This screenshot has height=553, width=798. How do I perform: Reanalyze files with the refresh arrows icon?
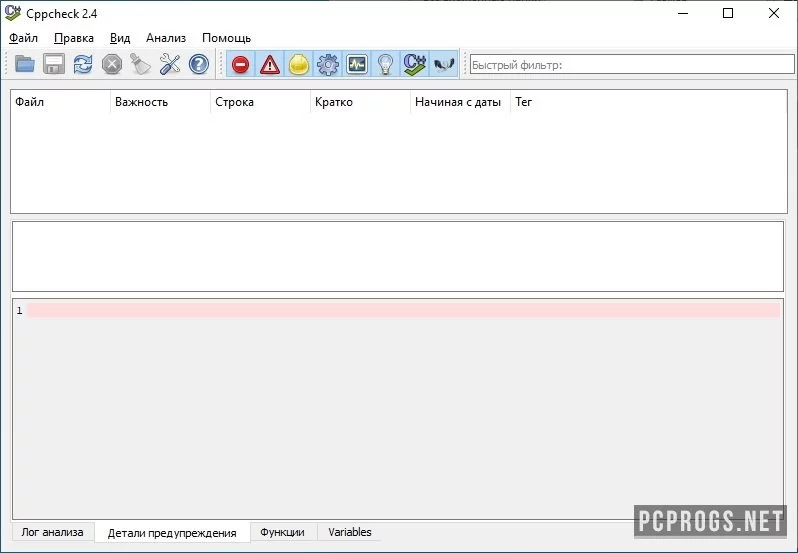pos(83,64)
